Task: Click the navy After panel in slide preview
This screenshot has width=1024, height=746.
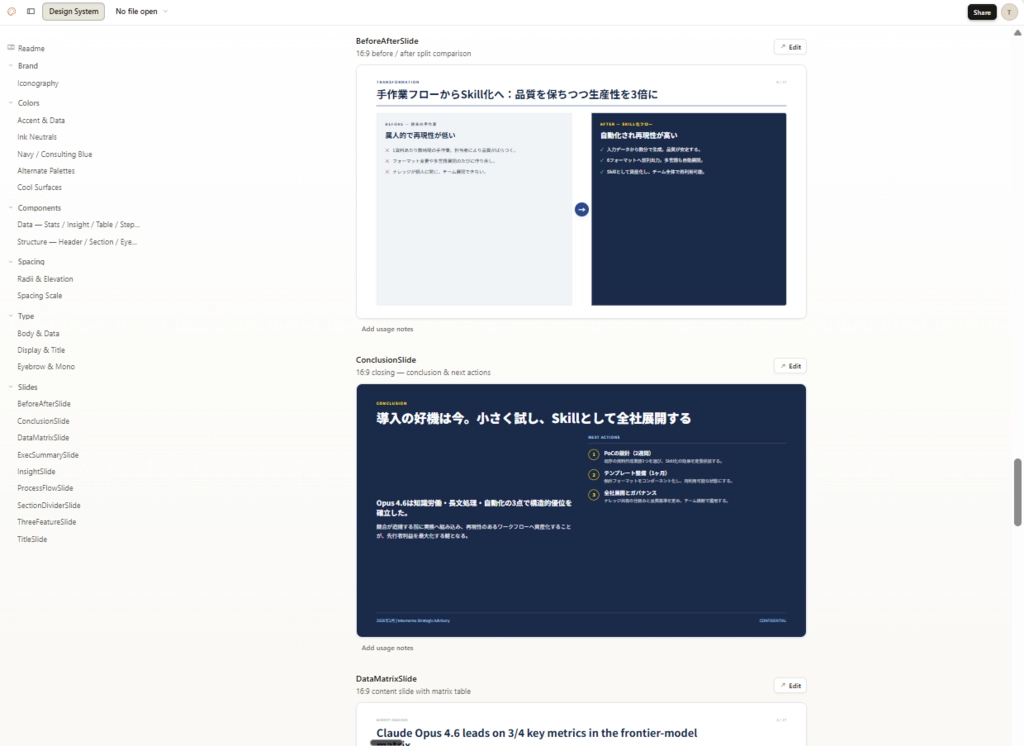Action: tap(689, 209)
